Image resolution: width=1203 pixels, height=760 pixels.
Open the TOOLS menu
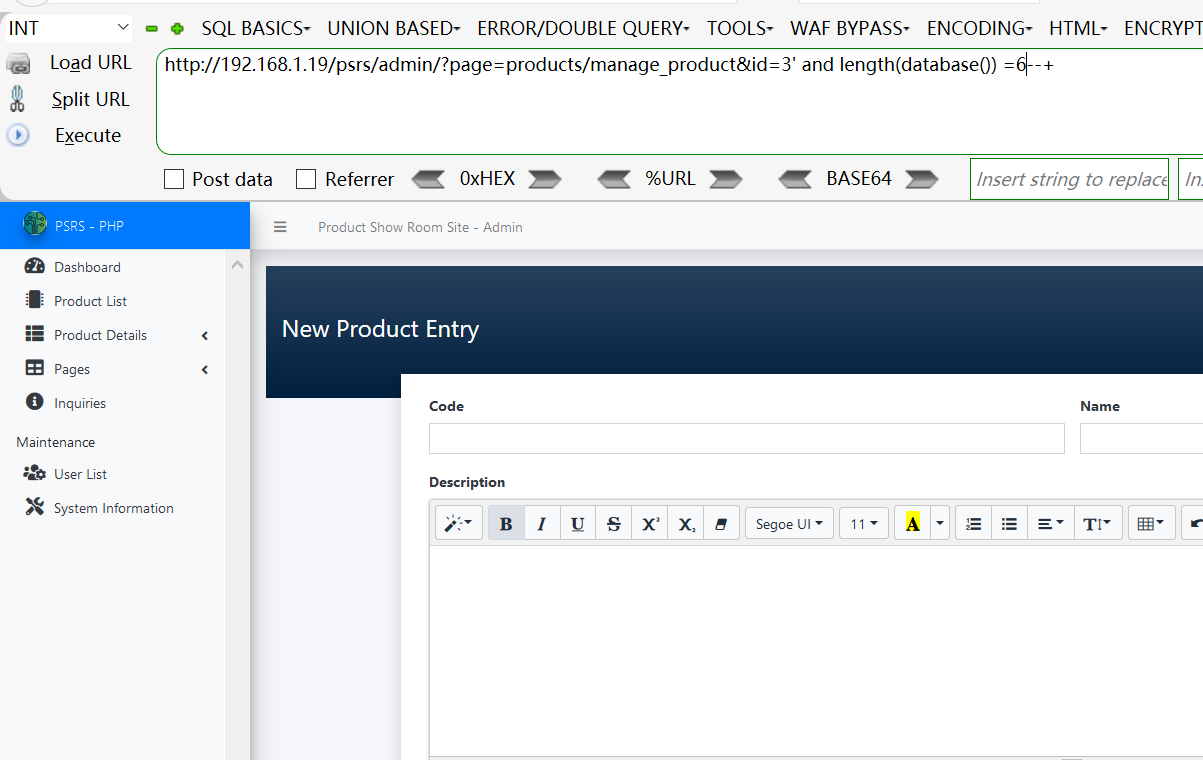(x=740, y=29)
